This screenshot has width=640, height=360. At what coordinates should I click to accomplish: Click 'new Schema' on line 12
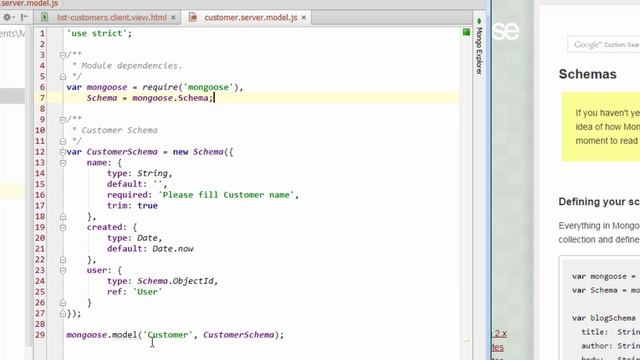198,152
